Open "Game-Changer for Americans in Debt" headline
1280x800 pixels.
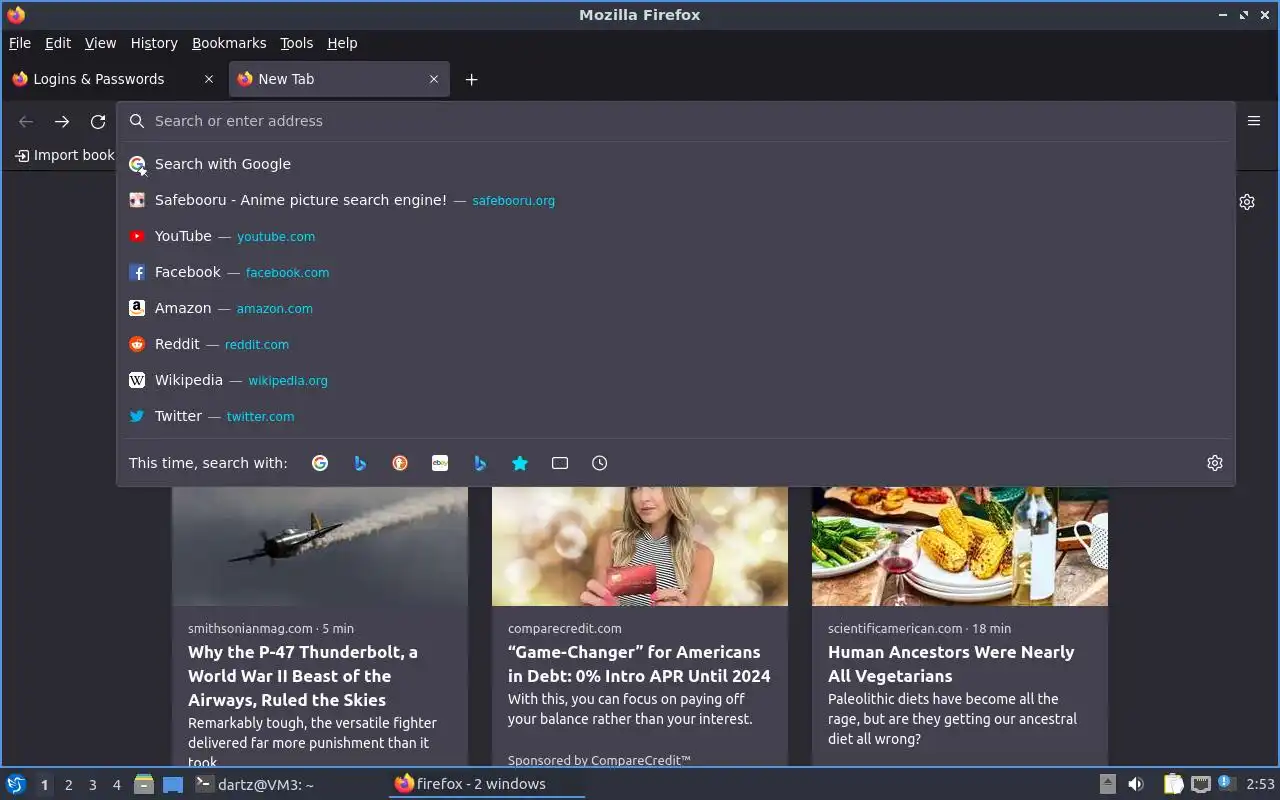(x=639, y=664)
